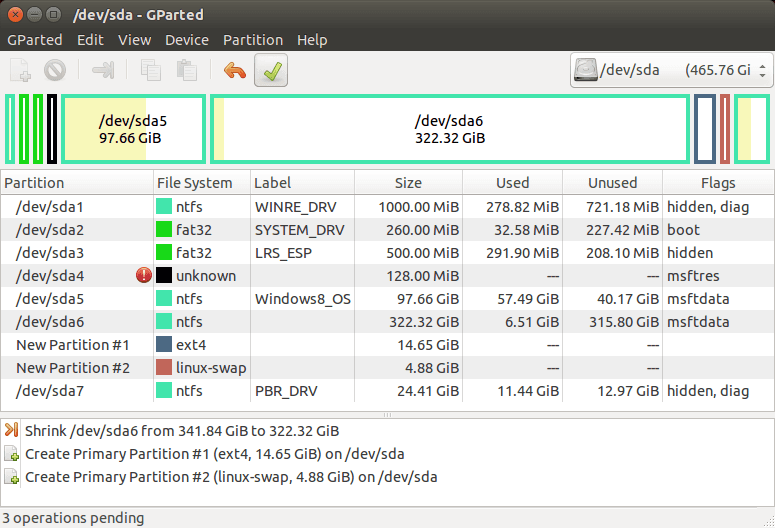The width and height of the screenshot is (775, 528).
Task: Click the Resize/Move toolbar icon
Action: point(103,70)
